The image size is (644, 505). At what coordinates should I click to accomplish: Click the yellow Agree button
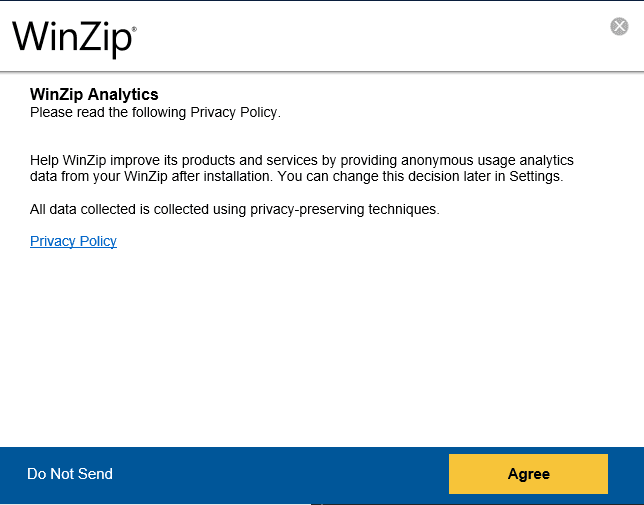tap(528, 474)
